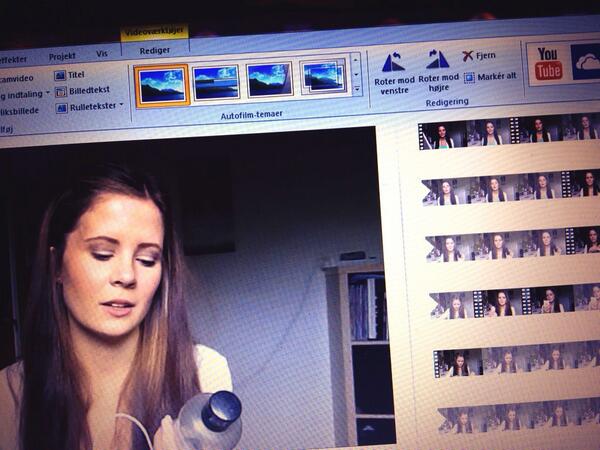Select the sixth storyboard clip strip

(x=518, y=415)
